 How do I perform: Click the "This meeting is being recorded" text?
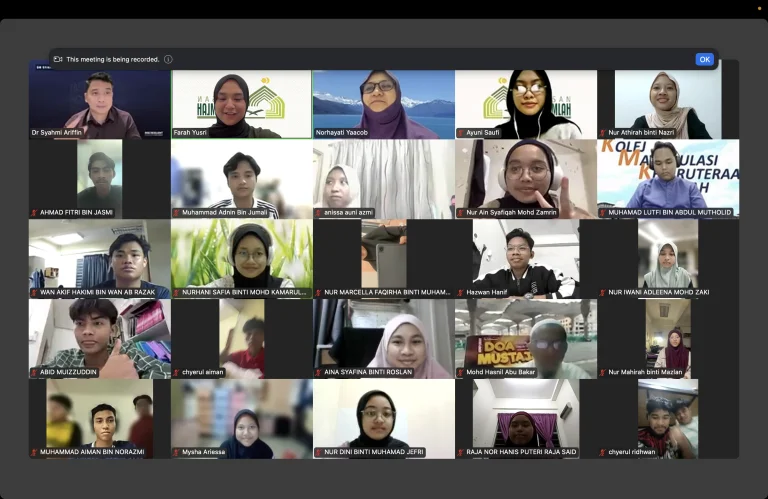[x=112, y=59]
